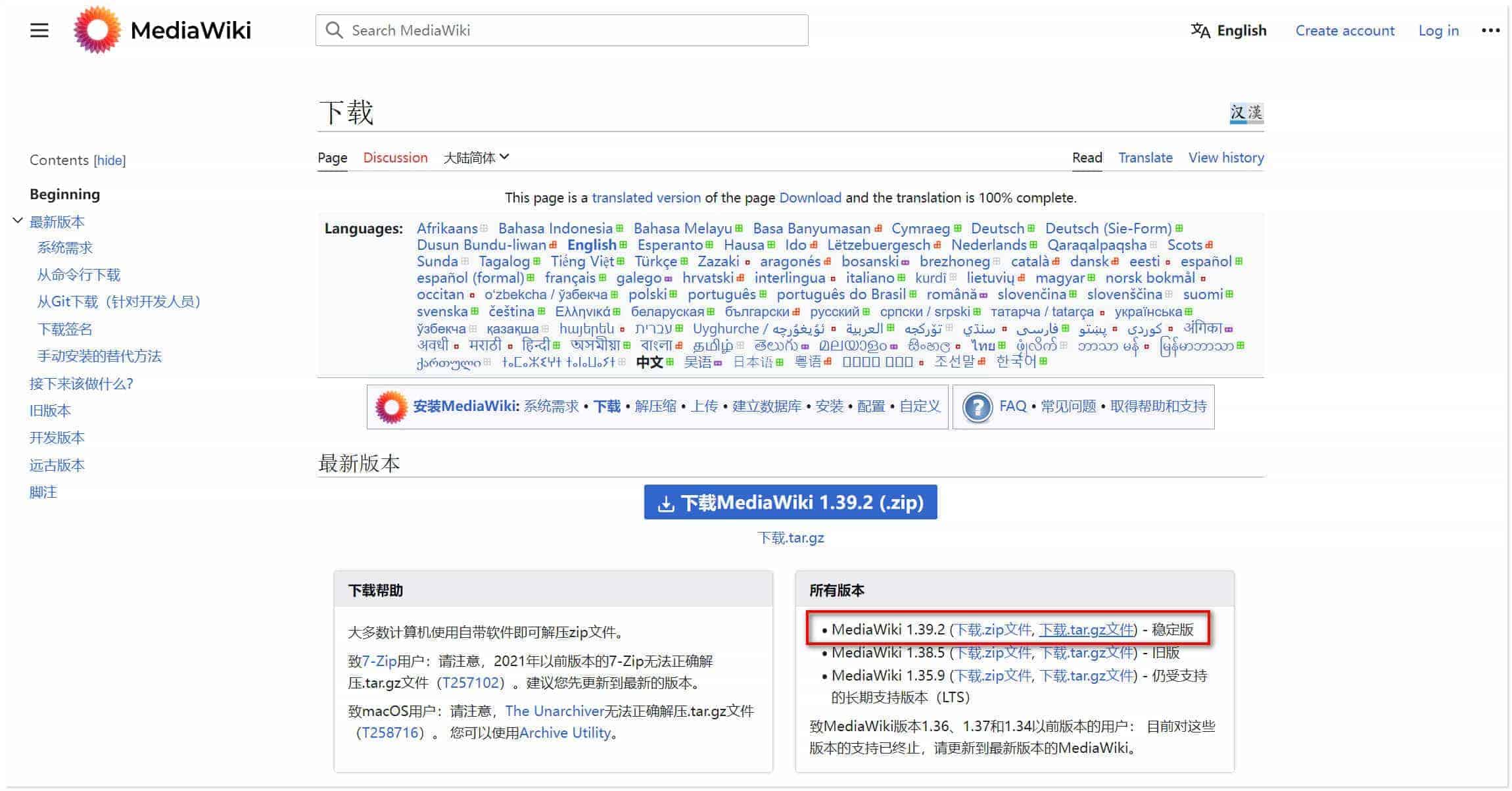Go to 旧版本 in the contents
The height and width of the screenshot is (791, 1512).
point(50,411)
